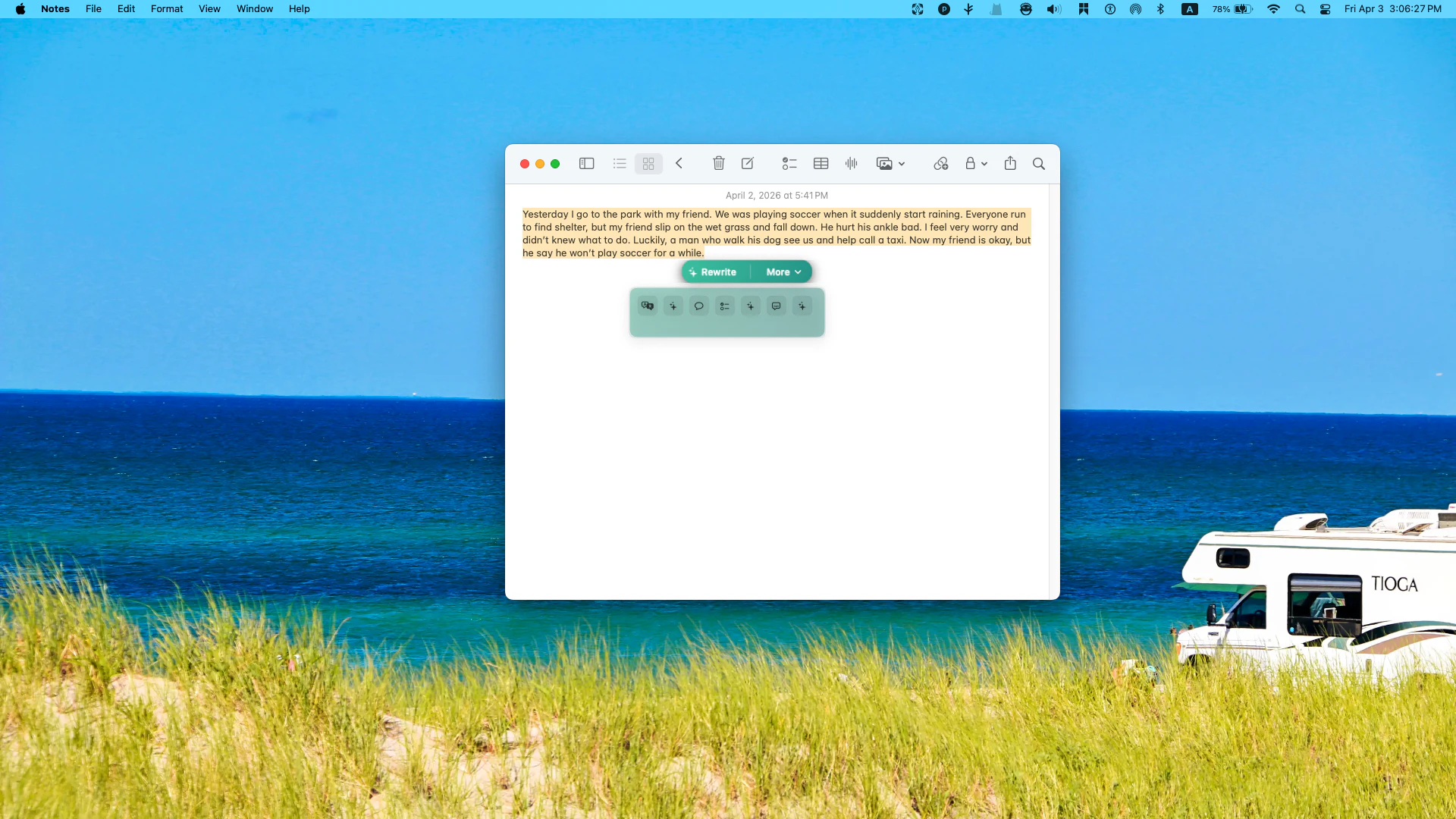Switch to gallery view

point(648,164)
